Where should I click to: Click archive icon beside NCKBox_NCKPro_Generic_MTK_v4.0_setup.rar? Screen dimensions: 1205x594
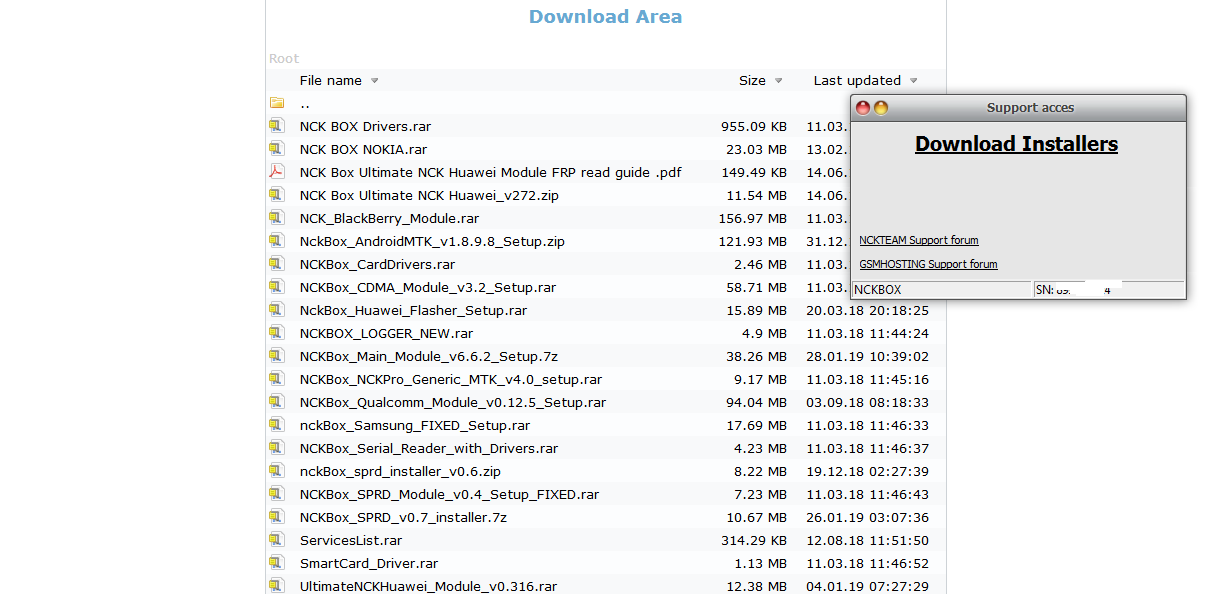277,379
